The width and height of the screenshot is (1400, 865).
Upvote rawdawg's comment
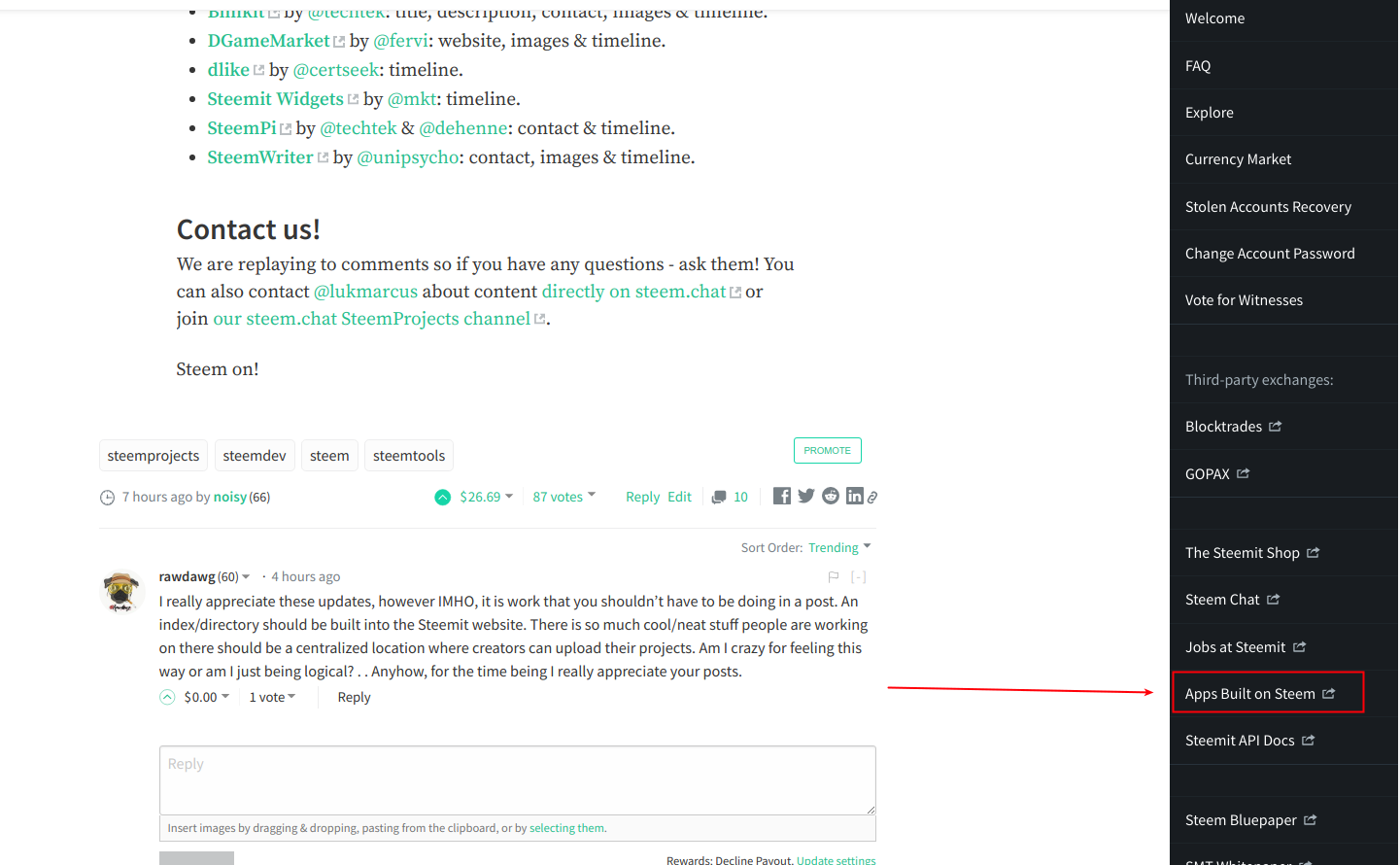(167, 697)
